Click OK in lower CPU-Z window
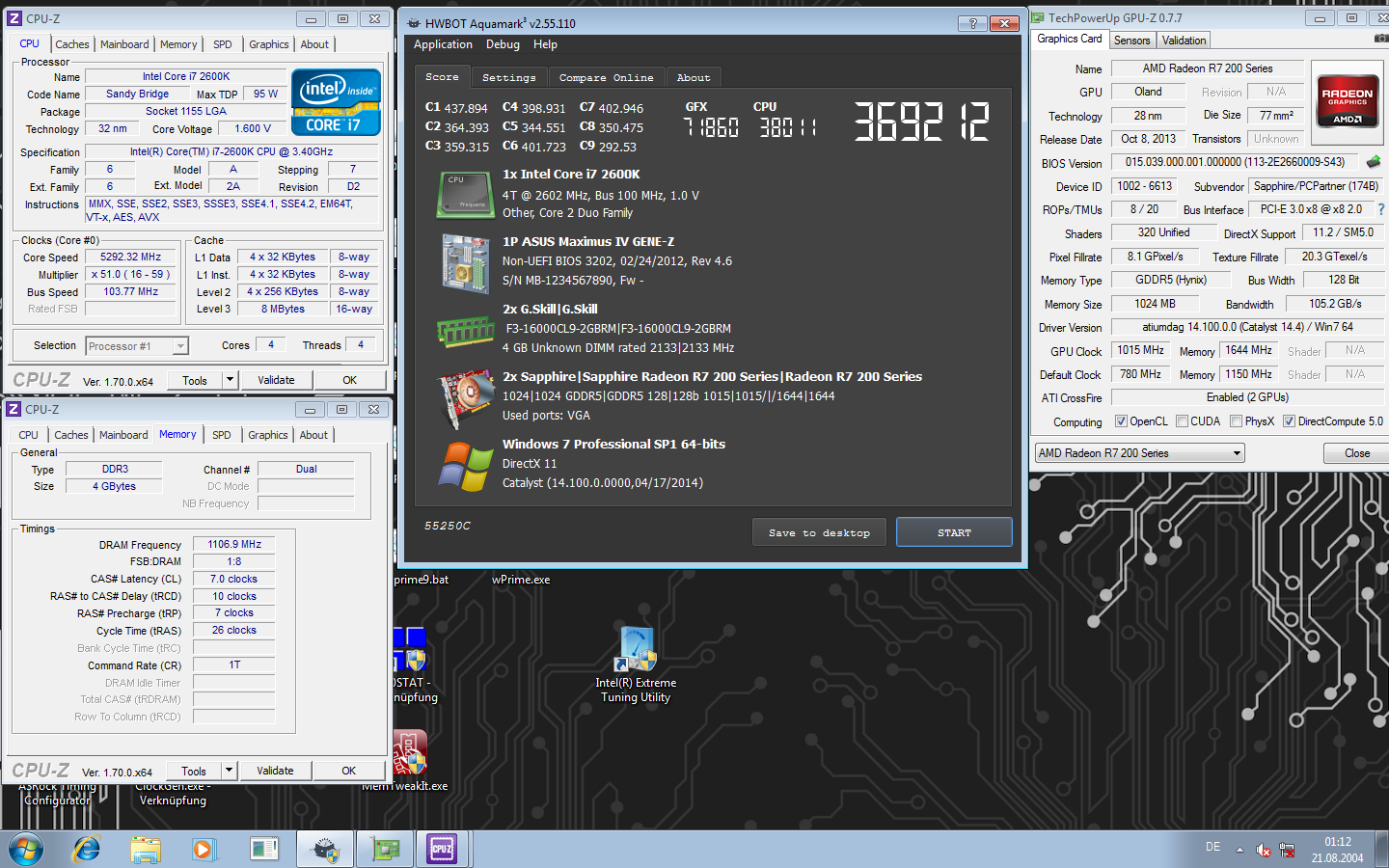This screenshot has height=868, width=1389. tap(348, 771)
